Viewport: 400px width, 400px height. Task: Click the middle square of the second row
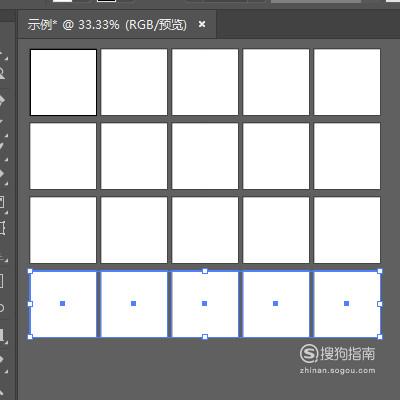coord(205,156)
